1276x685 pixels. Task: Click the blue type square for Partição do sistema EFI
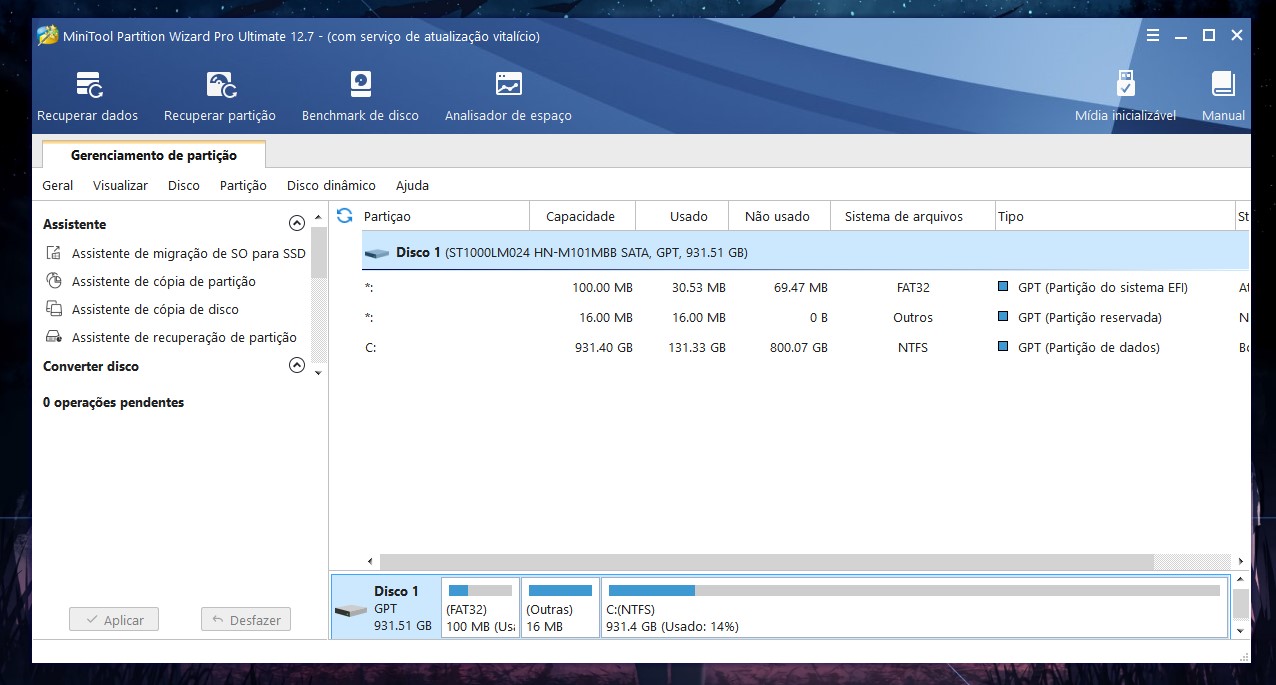(x=1003, y=287)
